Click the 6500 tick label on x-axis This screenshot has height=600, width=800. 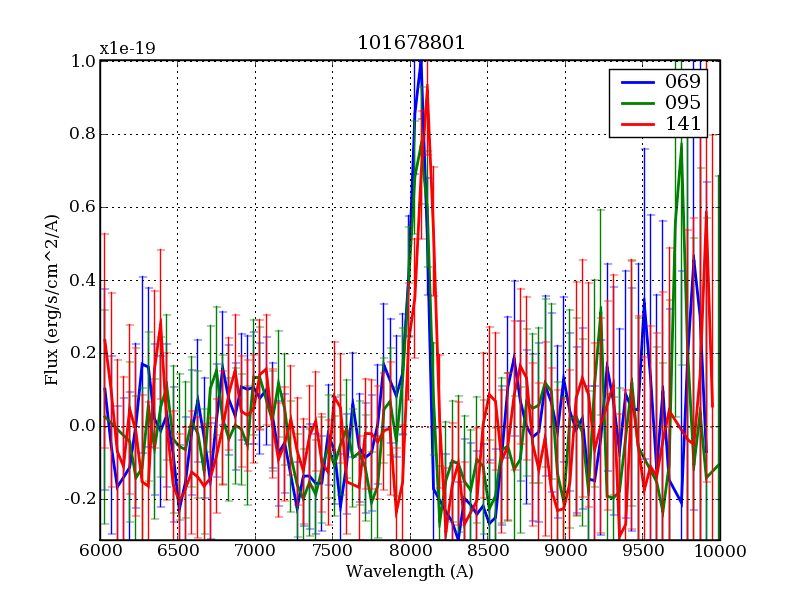[x=177, y=551]
